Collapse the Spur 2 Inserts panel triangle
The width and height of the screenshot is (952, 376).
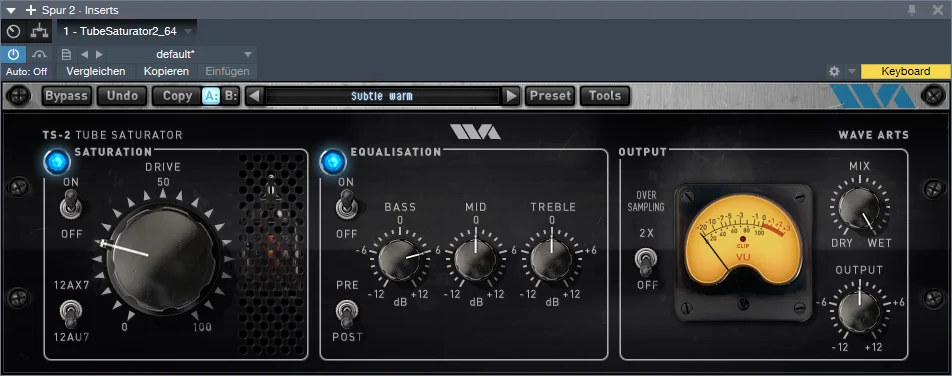[11, 10]
